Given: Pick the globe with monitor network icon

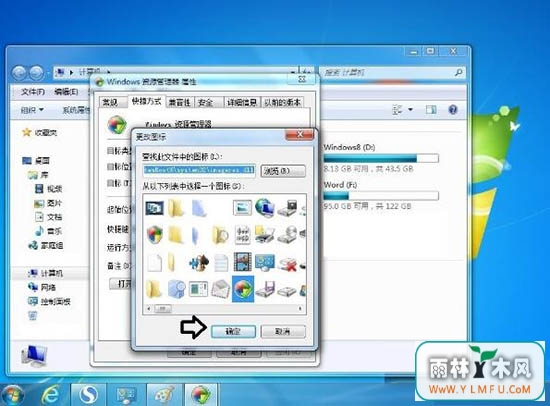Looking at the screenshot, I should [264, 208].
